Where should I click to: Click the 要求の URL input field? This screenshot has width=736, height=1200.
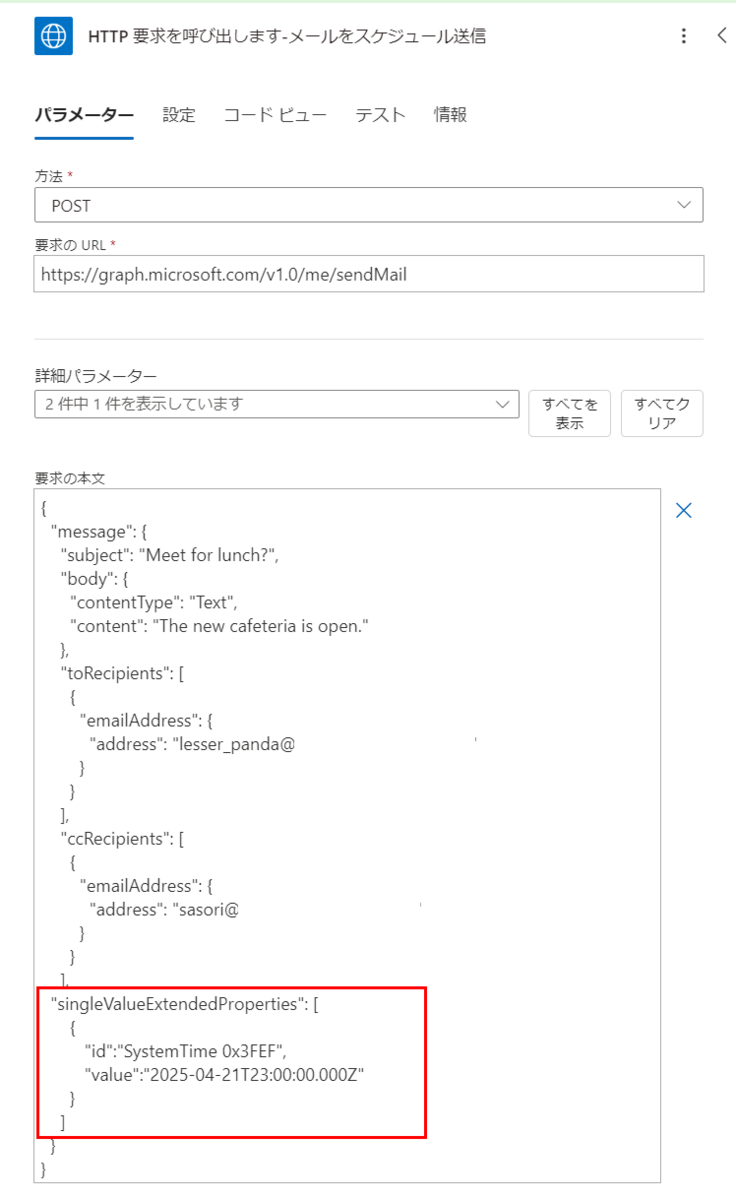[x=368, y=273]
